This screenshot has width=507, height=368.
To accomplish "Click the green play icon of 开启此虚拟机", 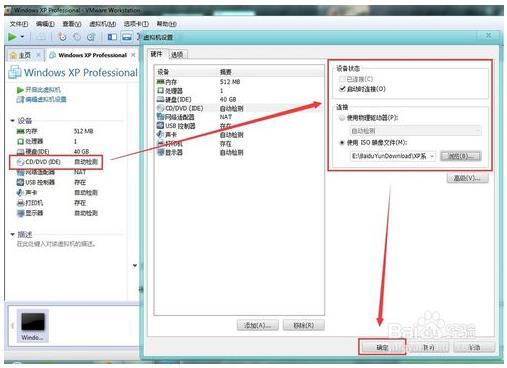I will 20,90.
